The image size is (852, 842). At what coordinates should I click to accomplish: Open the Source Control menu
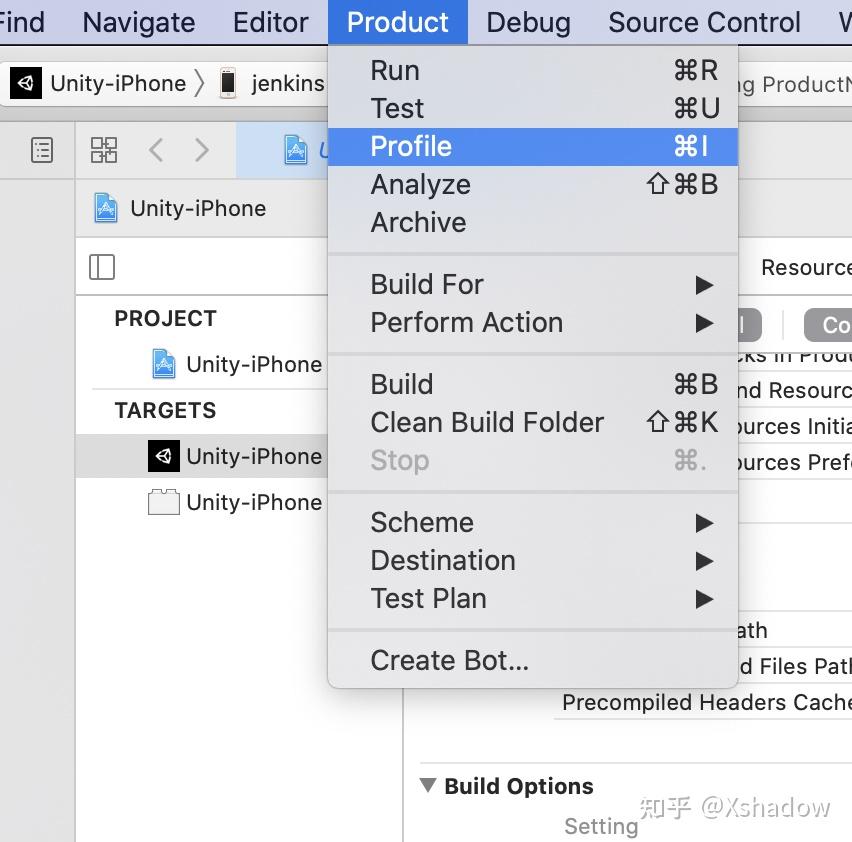pos(704,22)
